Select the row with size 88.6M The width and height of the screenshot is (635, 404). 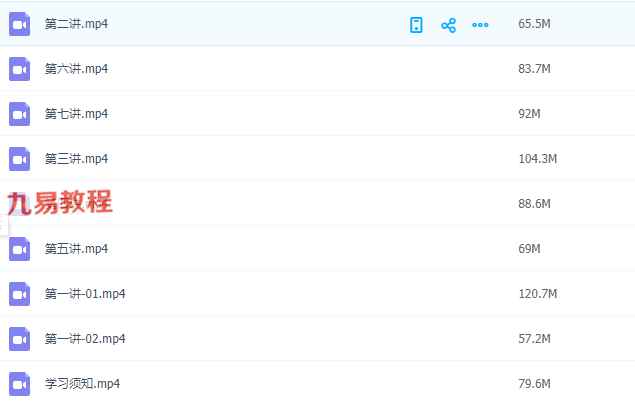click(318, 204)
